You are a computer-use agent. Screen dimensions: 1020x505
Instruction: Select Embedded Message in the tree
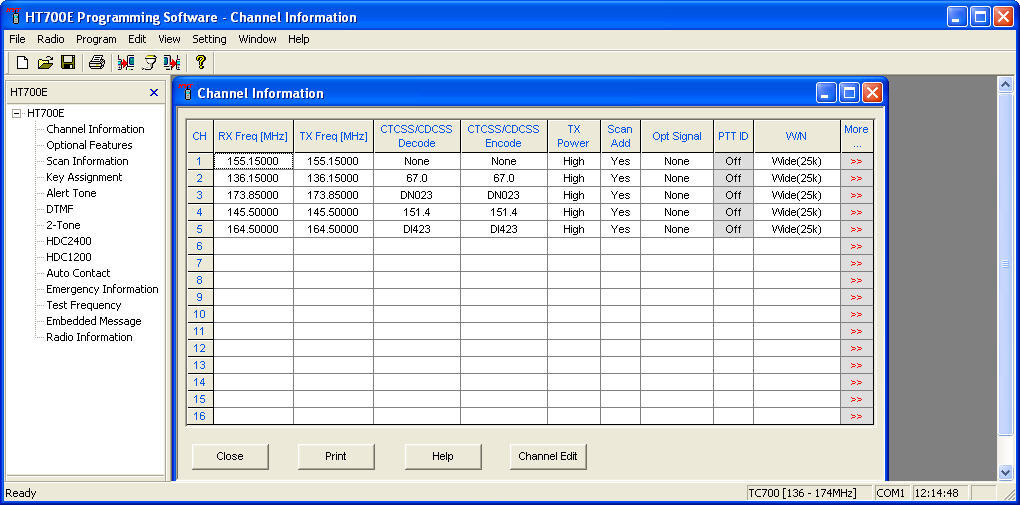pyautogui.click(x=93, y=321)
